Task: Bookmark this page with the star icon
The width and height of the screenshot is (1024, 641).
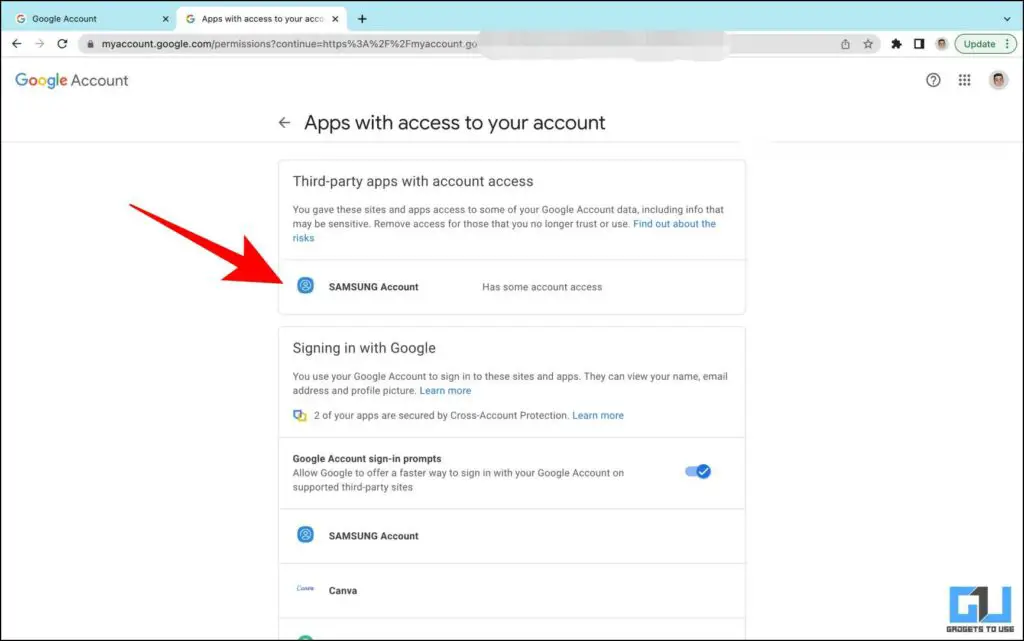Action: point(868,44)
